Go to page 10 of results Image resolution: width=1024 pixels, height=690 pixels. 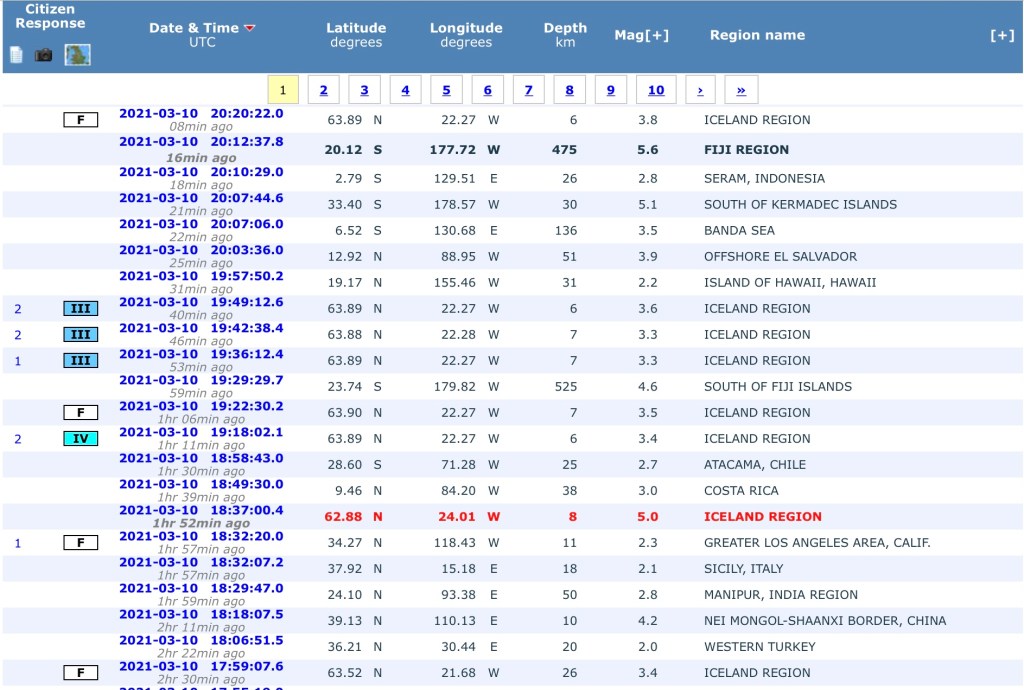655,90
